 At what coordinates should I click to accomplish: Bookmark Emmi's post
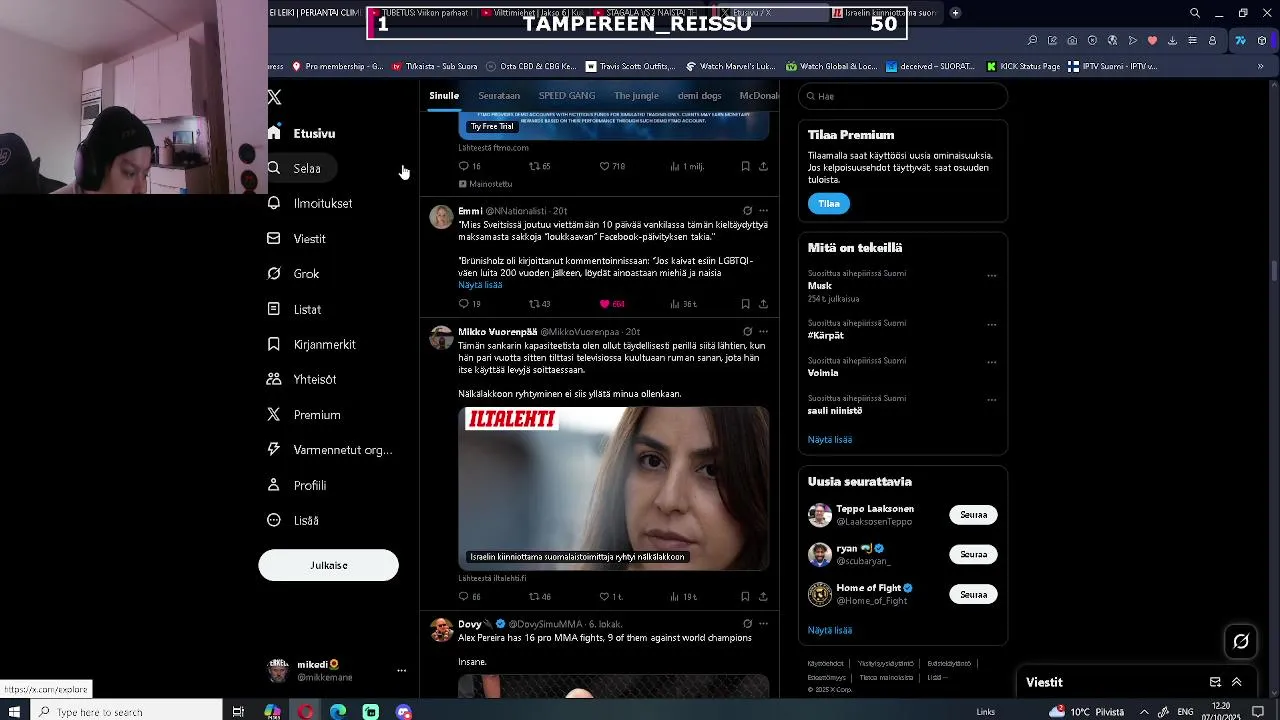point(745,304)
